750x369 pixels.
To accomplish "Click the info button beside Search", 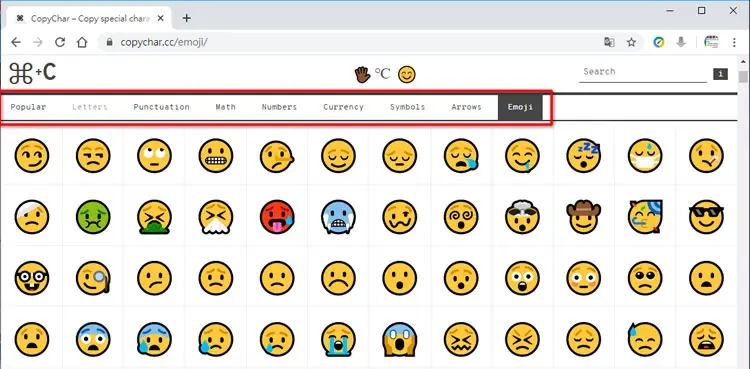I will click(720, 74).
